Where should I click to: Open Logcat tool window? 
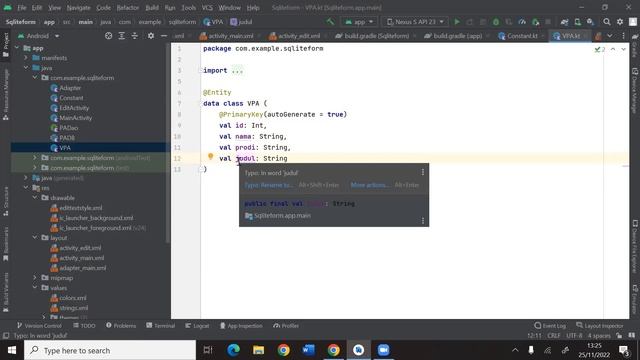coord(197,325)
